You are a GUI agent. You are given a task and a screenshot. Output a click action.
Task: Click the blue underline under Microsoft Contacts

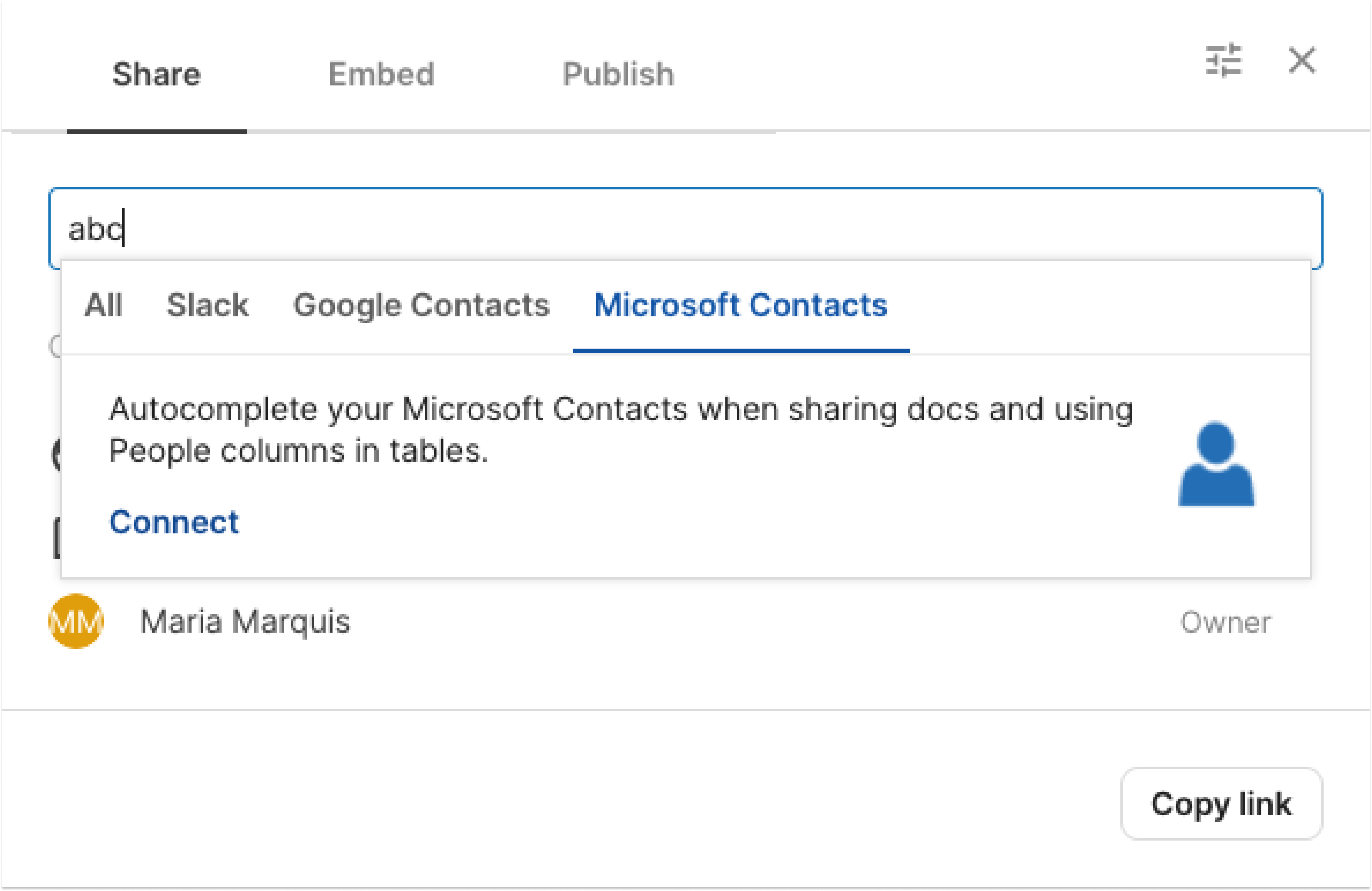[741, 350]
